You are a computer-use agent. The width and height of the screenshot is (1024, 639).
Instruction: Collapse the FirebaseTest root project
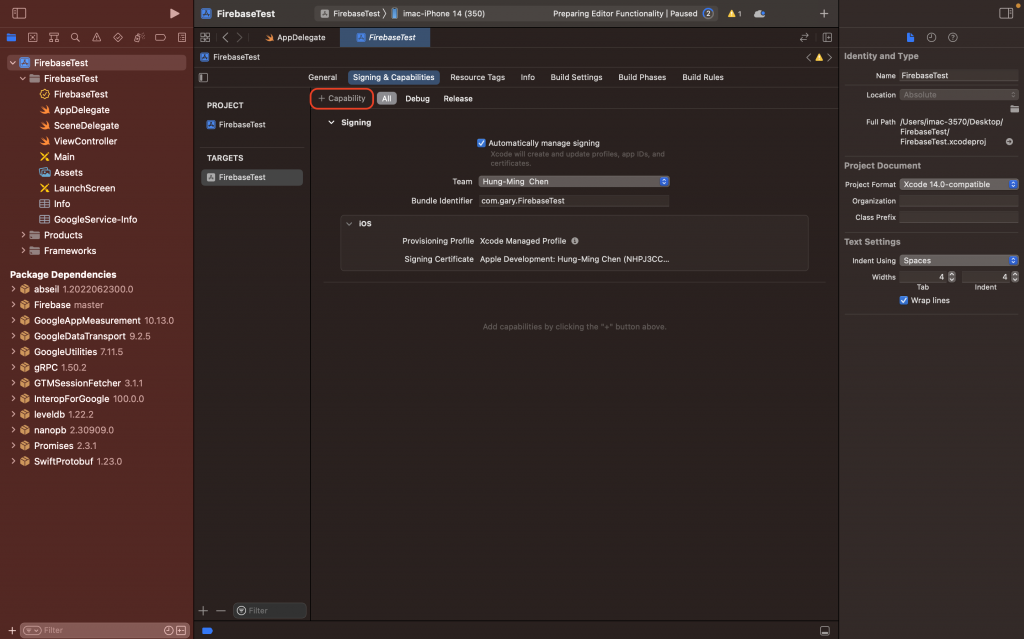click(12, 63)
